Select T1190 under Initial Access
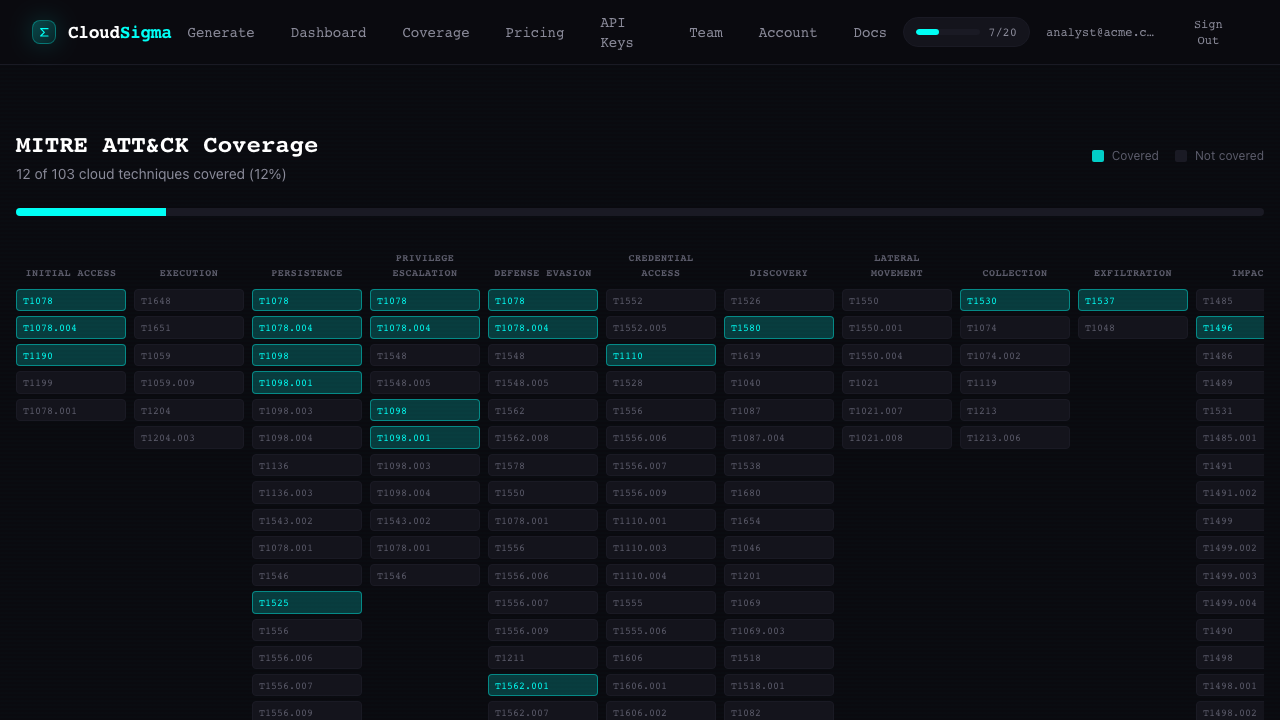The height and width of the screenshot is (720, 1280). click(x=71, y=355)
